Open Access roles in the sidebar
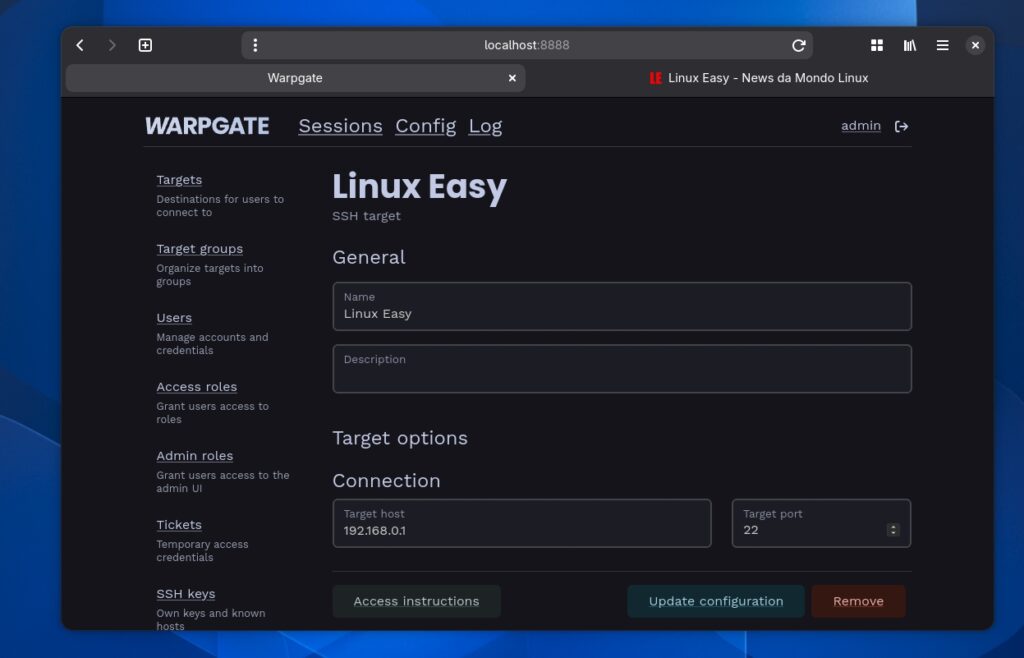 [x=197, y=387]
